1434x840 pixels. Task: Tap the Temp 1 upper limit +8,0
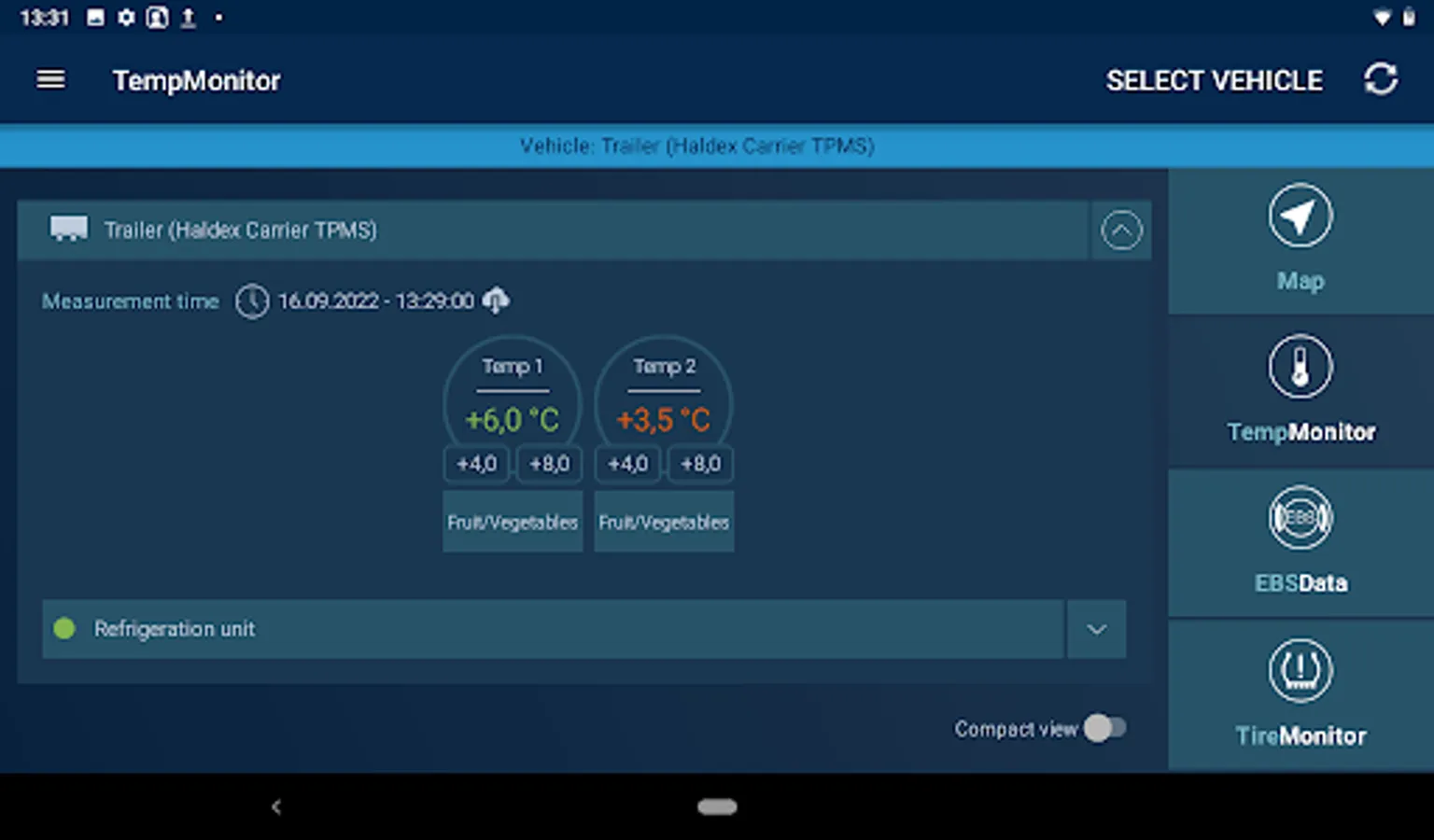coord(550,464)
